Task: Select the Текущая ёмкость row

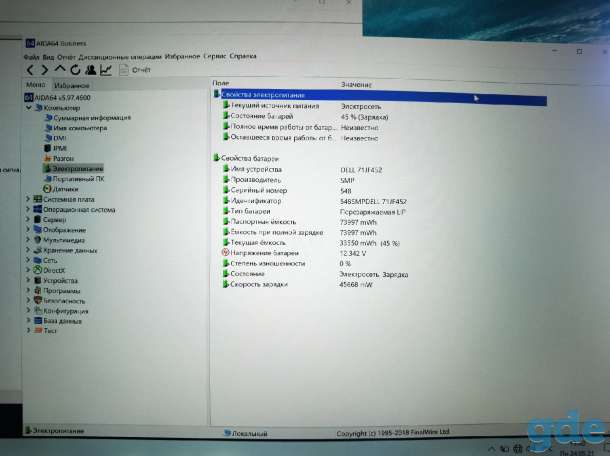Action: 311,243
